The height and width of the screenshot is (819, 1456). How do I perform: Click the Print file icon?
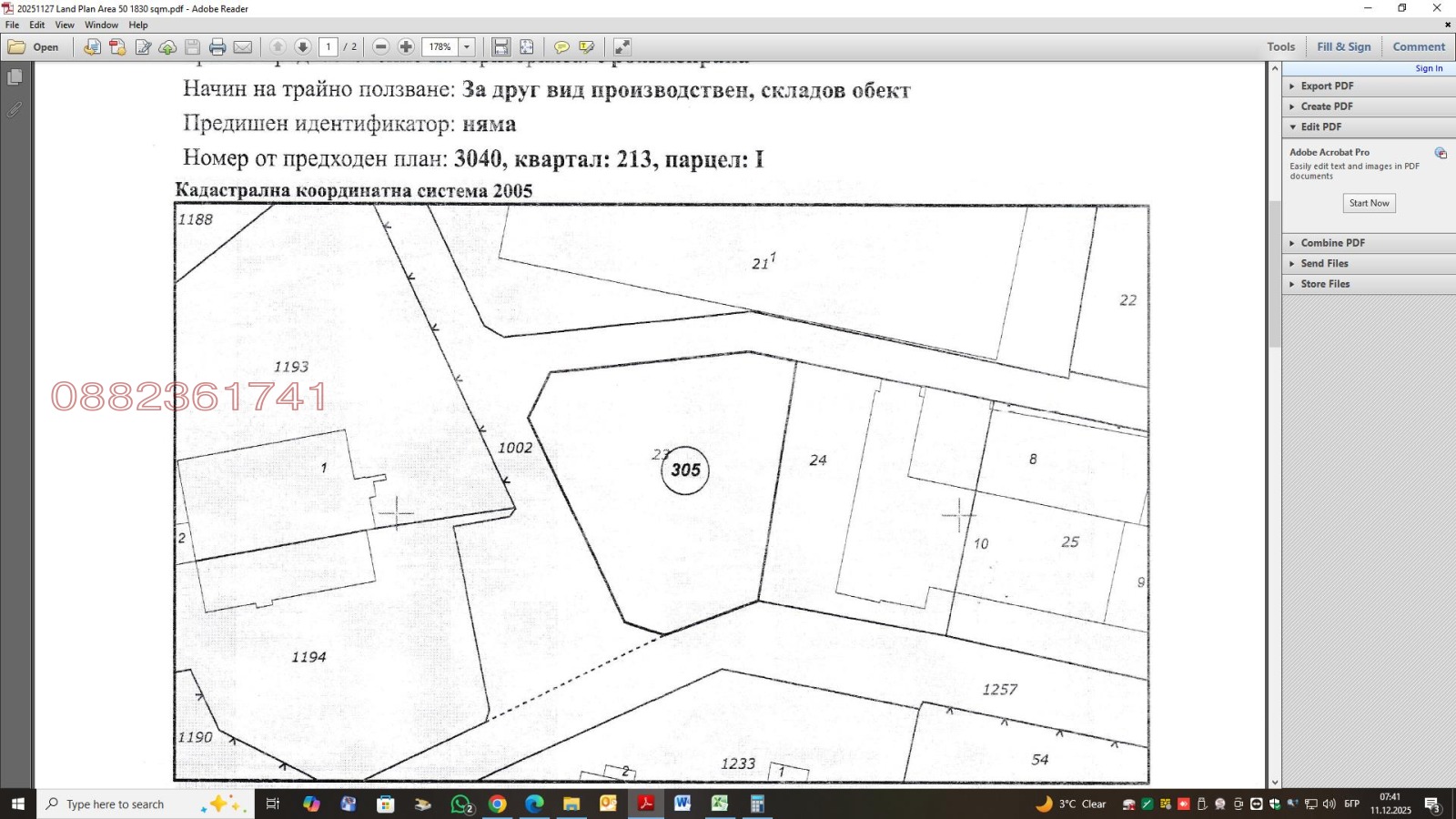point(217,47)
